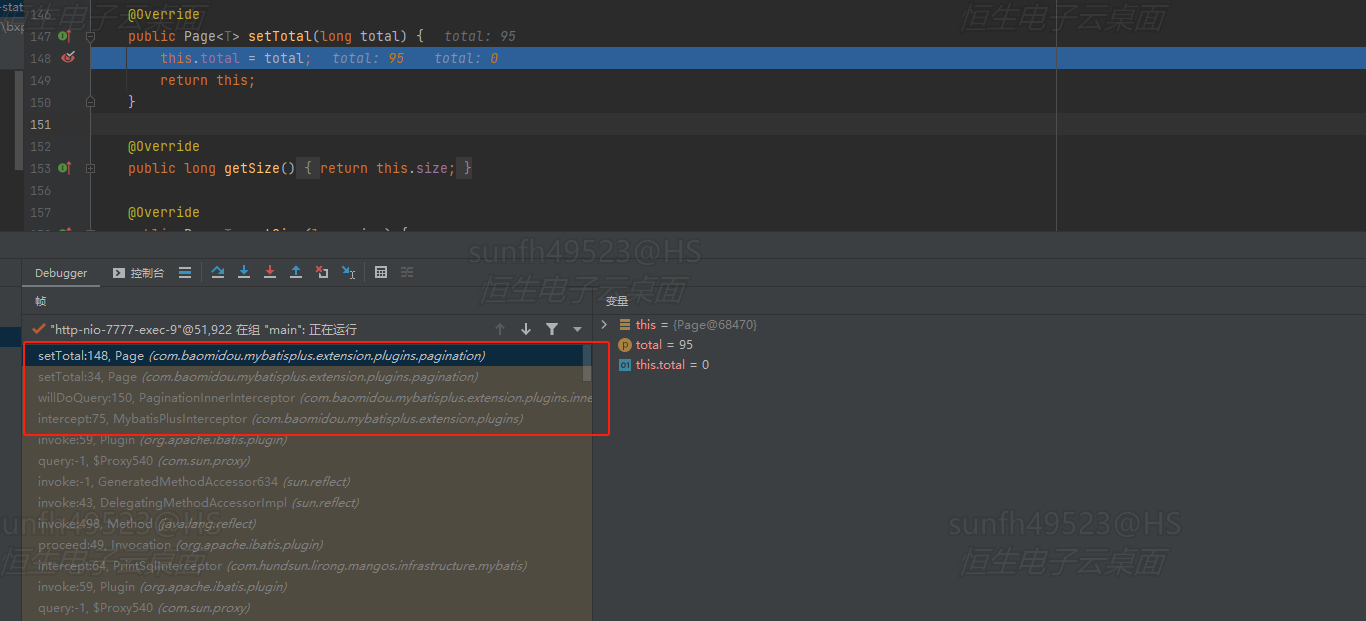Expand the folded getSize method on line 153
Screen dimensions: 1366x621
point(90,168)
